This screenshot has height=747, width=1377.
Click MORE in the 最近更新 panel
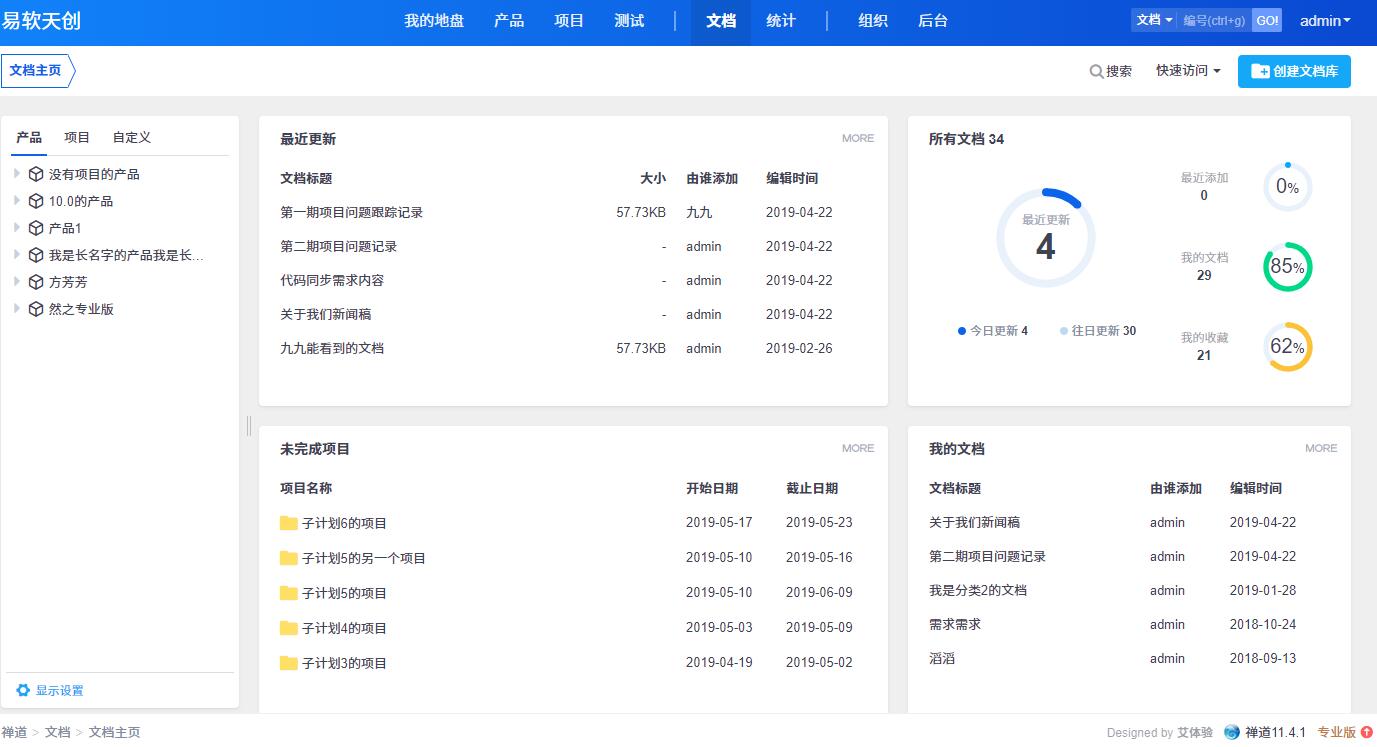pos(857,138)
